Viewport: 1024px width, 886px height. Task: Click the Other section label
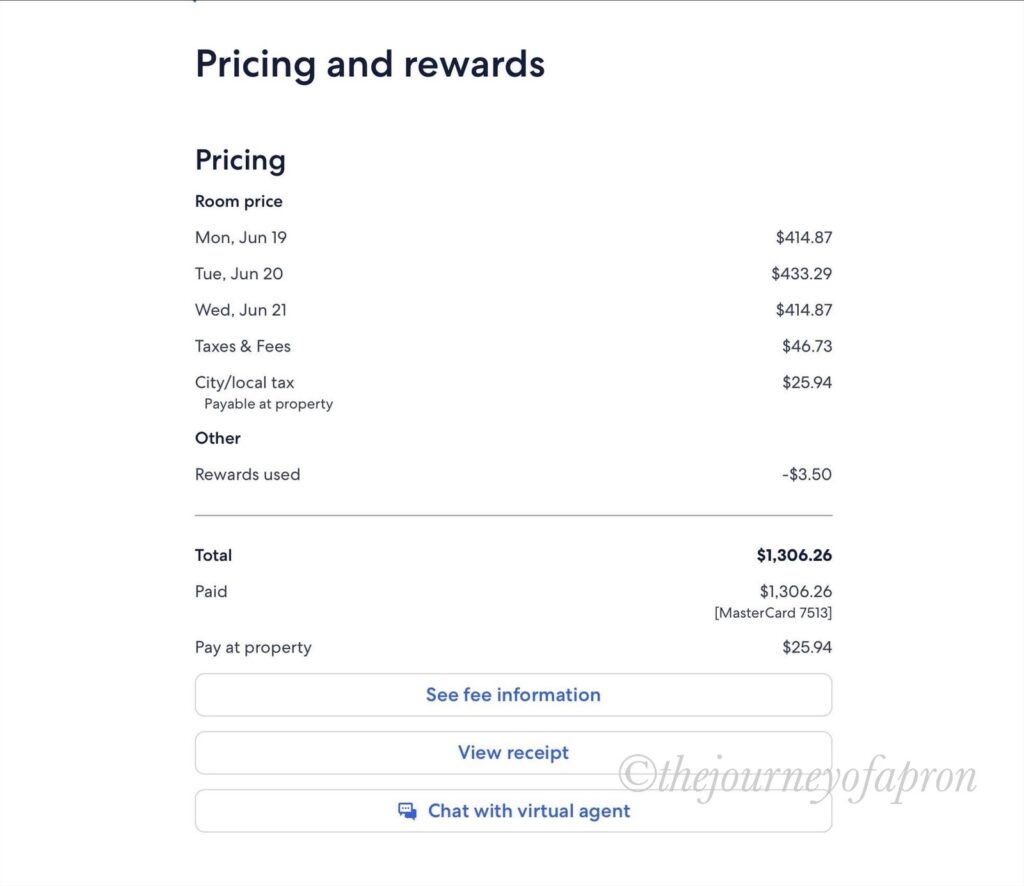click(217, 438)
